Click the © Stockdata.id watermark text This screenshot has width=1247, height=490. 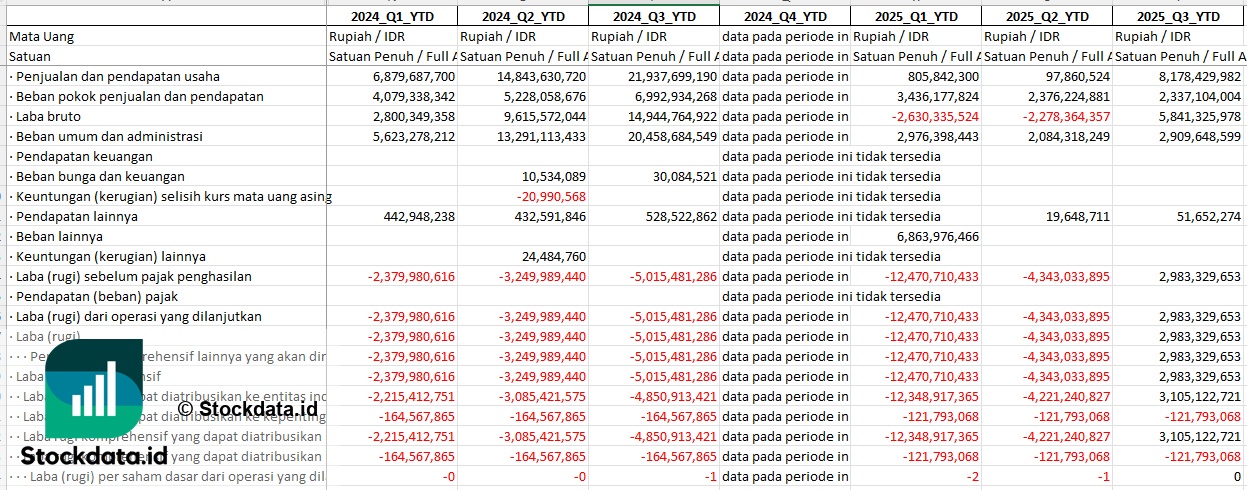click(x=247, y=408)
